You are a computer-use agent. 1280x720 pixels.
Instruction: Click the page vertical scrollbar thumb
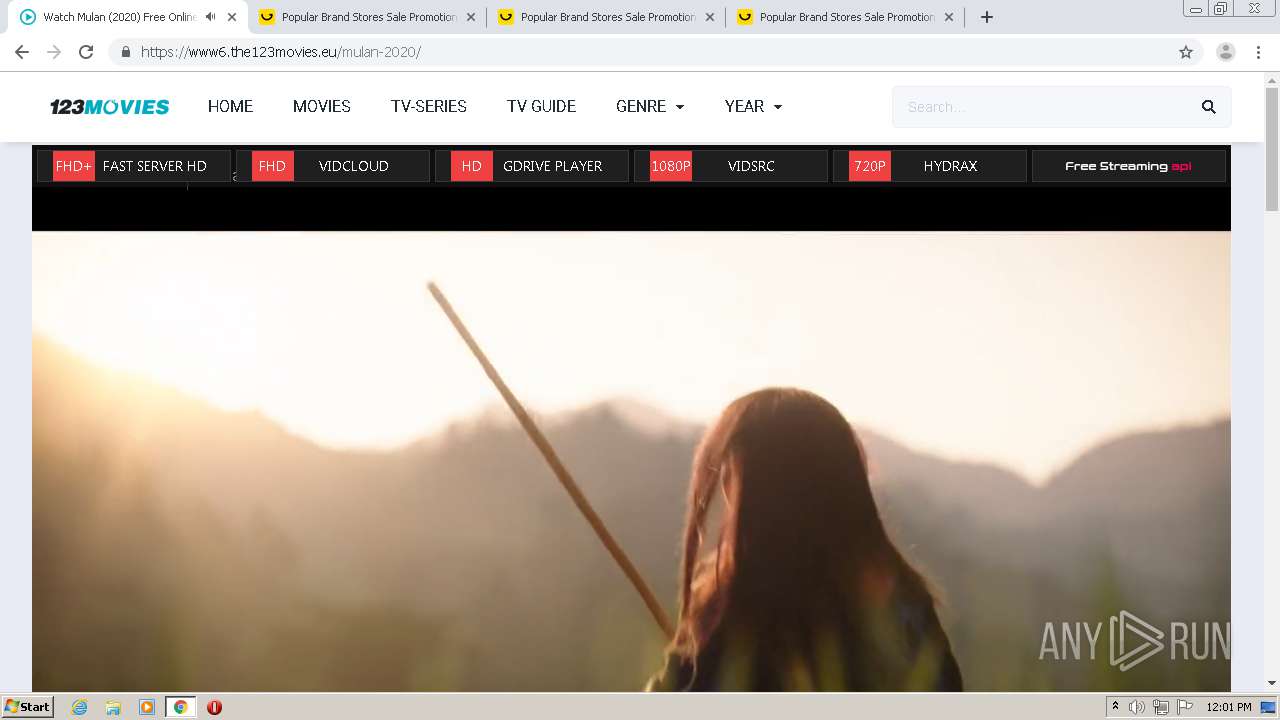pos(1272,148)
